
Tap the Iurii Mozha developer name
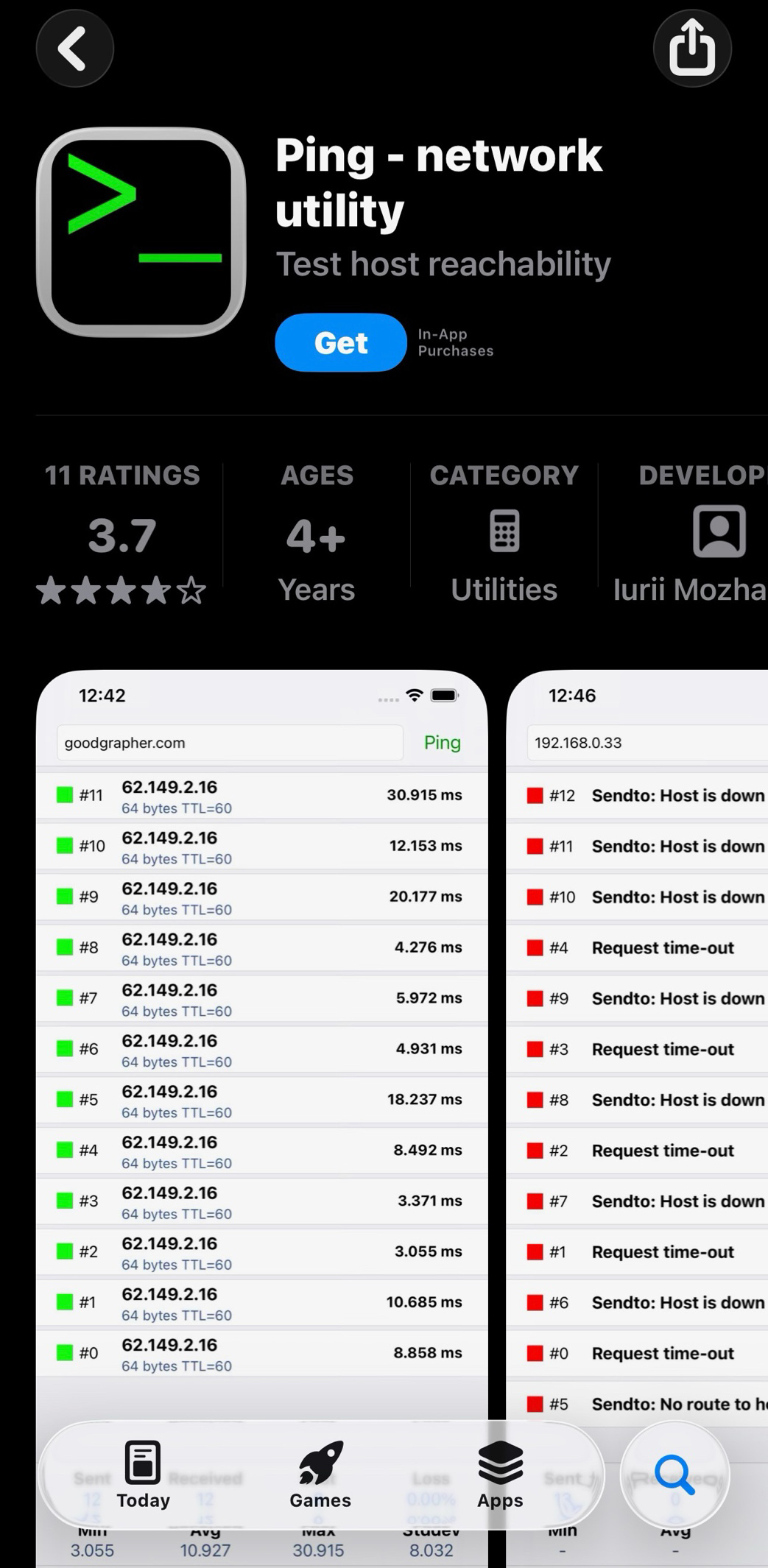point(689,590)
